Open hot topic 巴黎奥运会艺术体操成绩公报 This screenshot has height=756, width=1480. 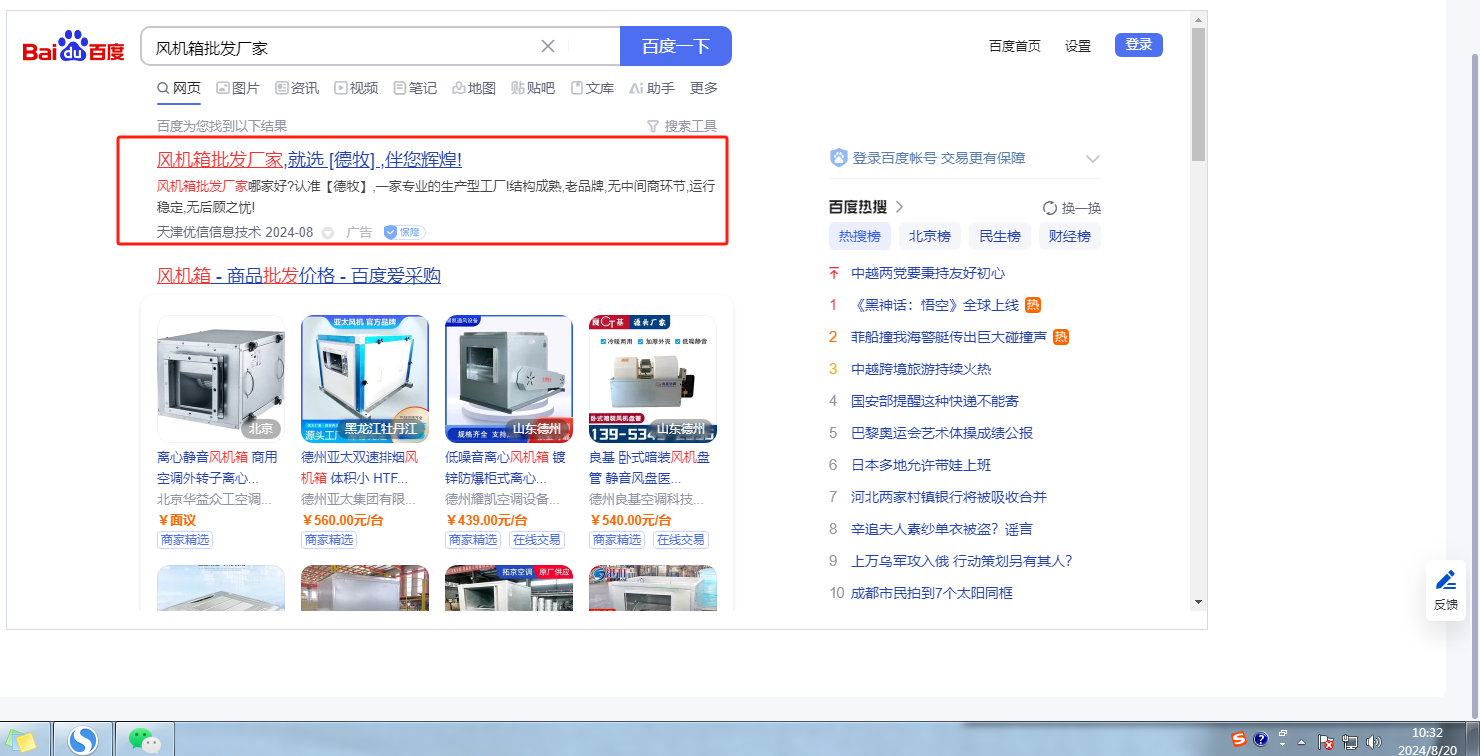pos(942,433)
